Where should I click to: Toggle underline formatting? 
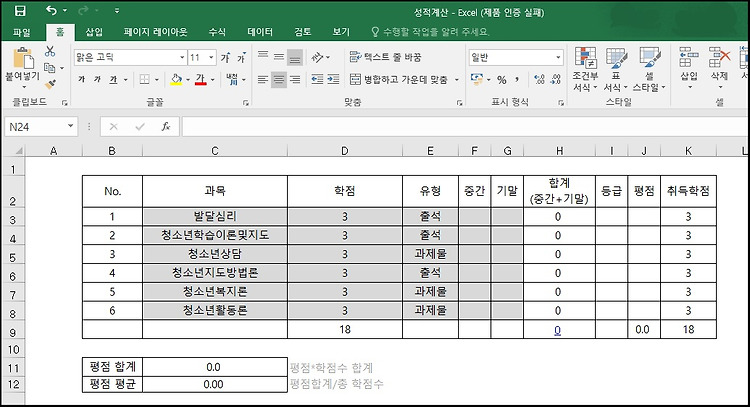[113, 79]
